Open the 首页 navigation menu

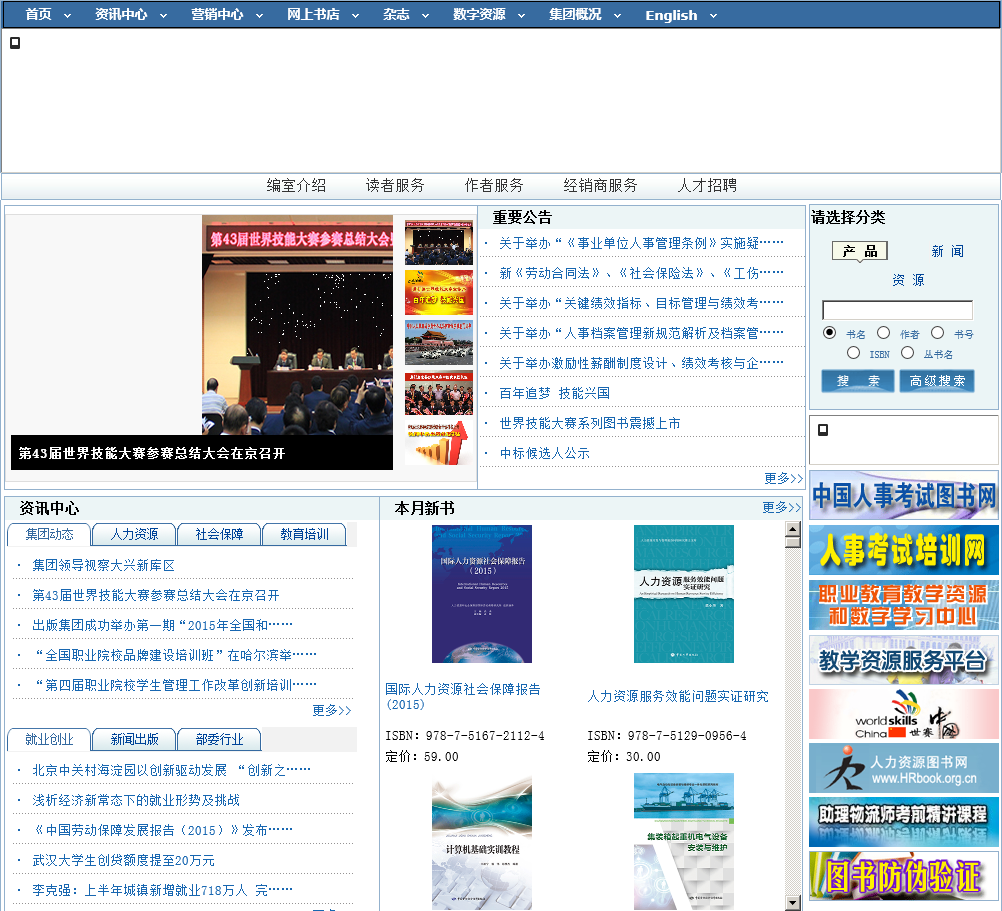38,14
